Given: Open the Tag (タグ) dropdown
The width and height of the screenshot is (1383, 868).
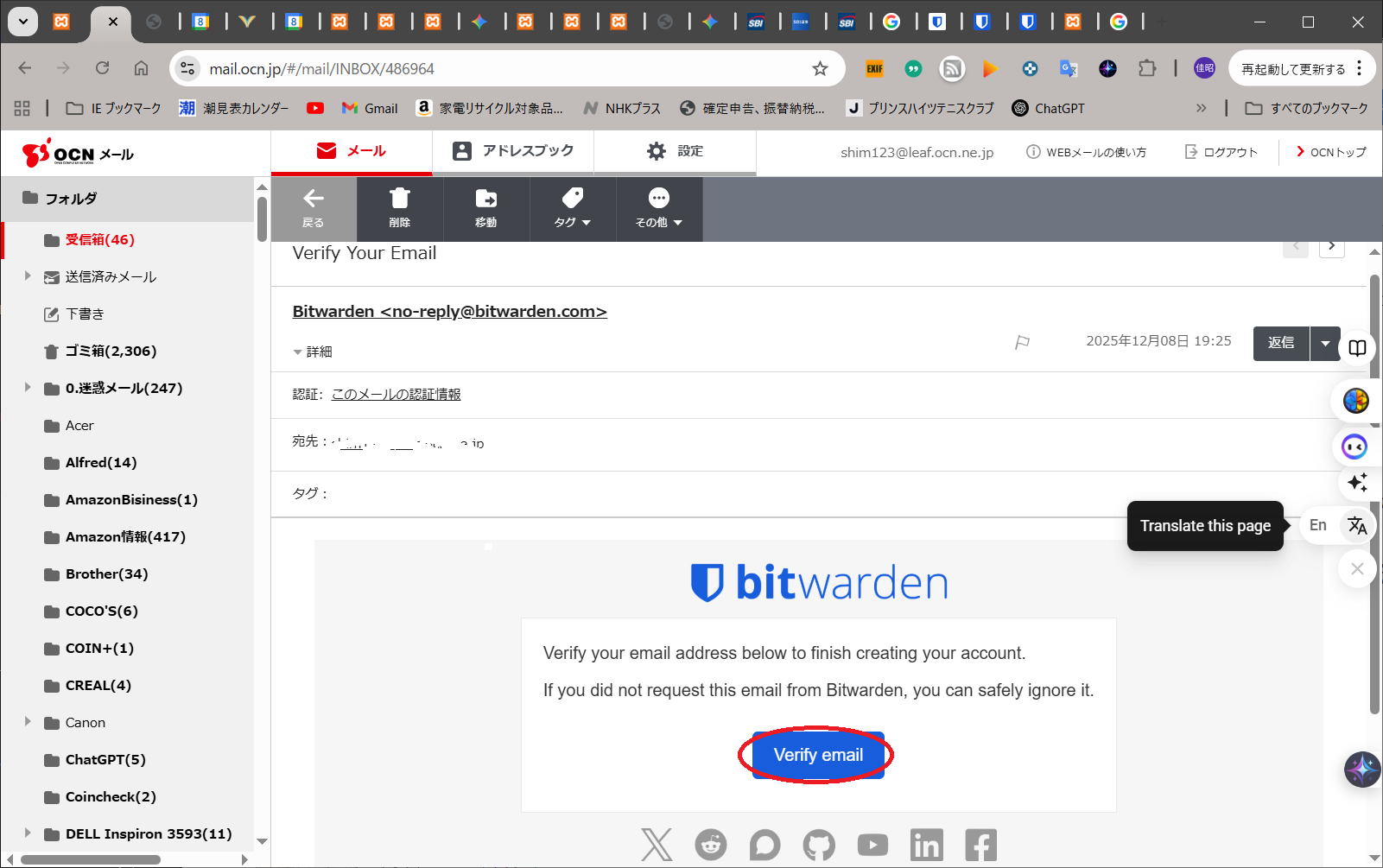Looking at the screenshot, I should click(x=572, y=208).
